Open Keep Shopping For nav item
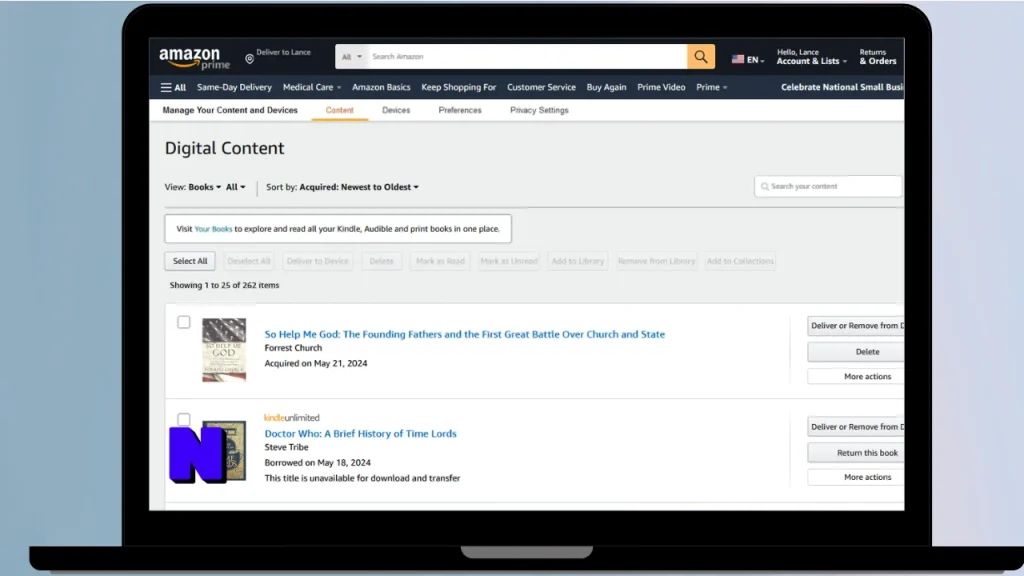 pyautogui.click(x=458, y=88)
